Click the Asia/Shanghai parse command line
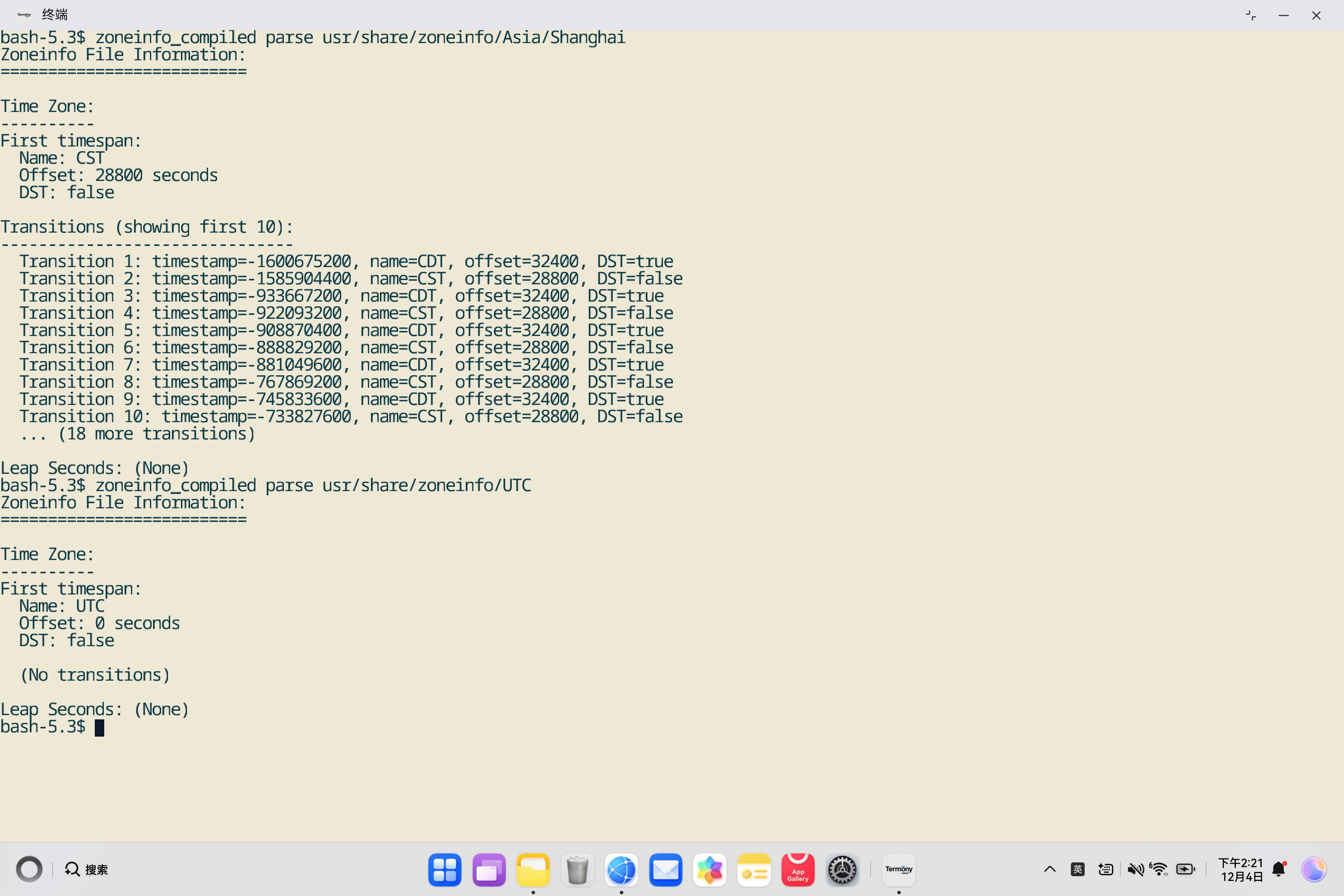Screen dimensions: 1344x896 [313, 38]
